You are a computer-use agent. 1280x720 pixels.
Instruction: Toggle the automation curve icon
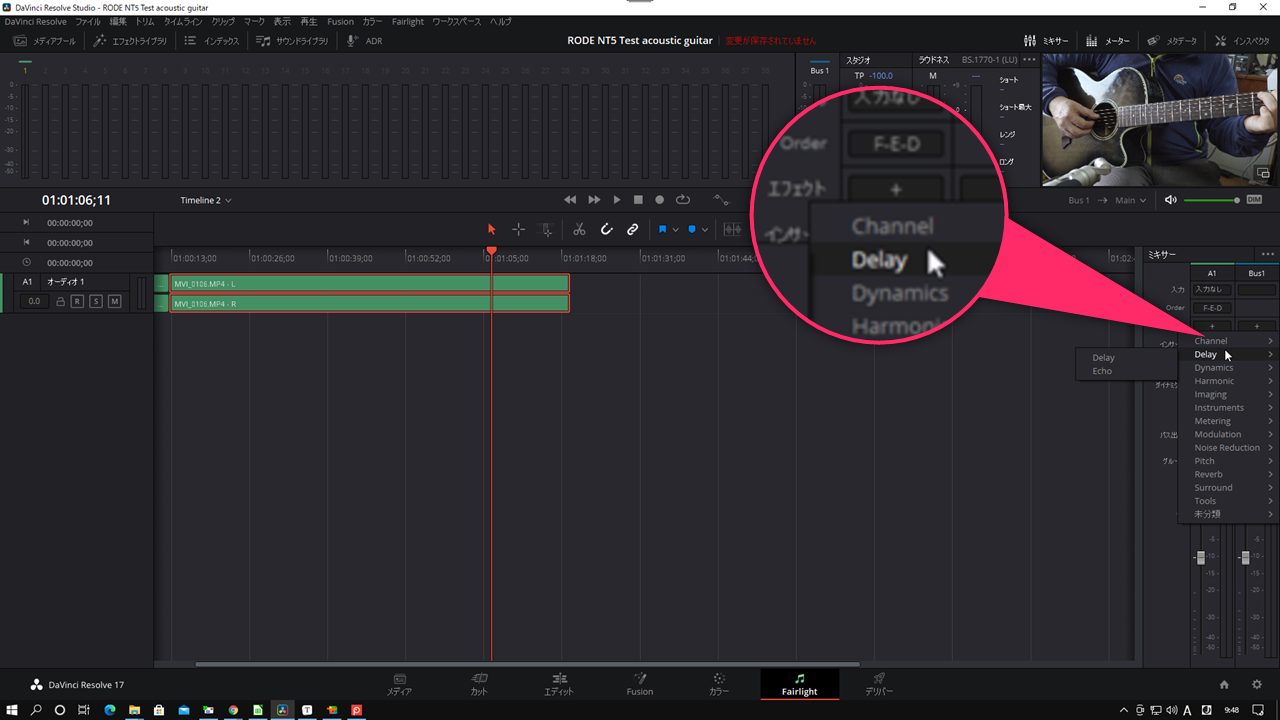721,200
